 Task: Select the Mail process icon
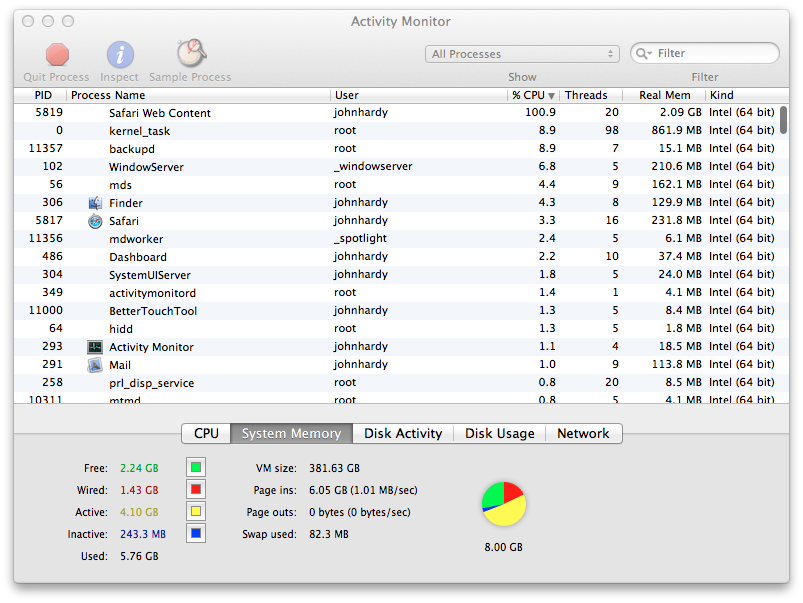[x=95, y=365]
